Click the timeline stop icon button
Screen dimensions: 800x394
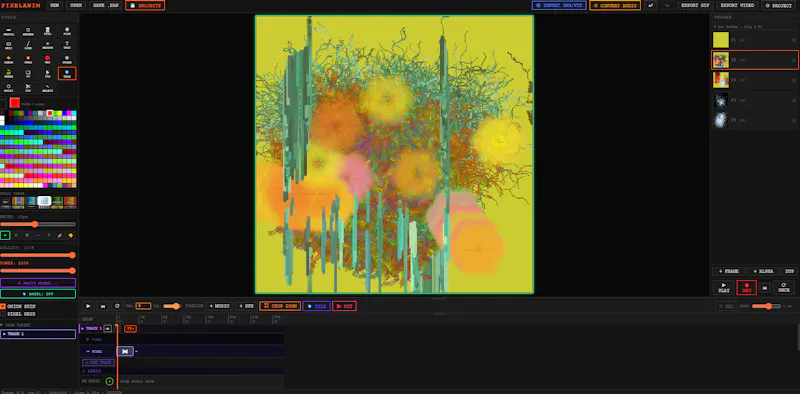[103, 306]
